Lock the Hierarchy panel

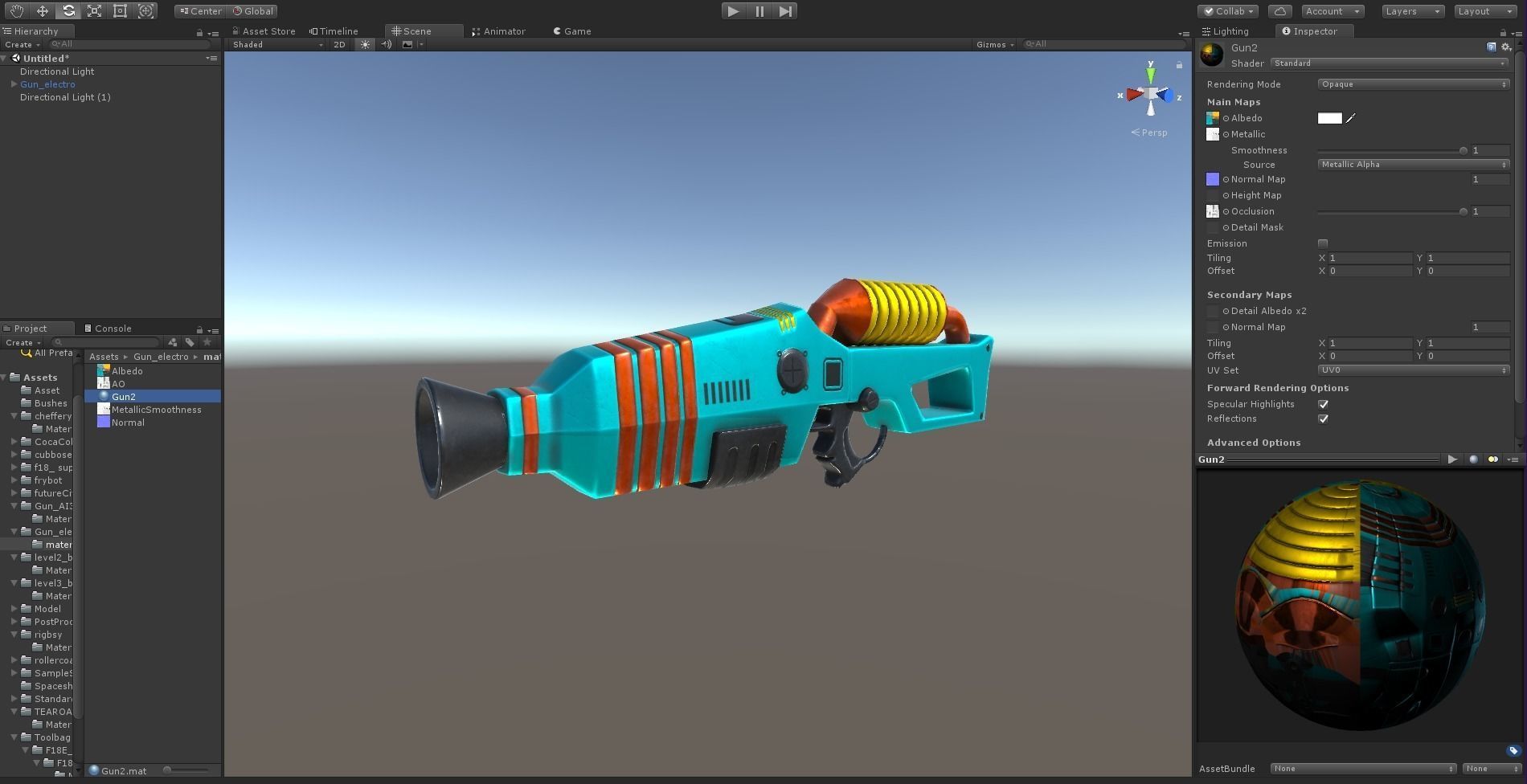[199, 33]
